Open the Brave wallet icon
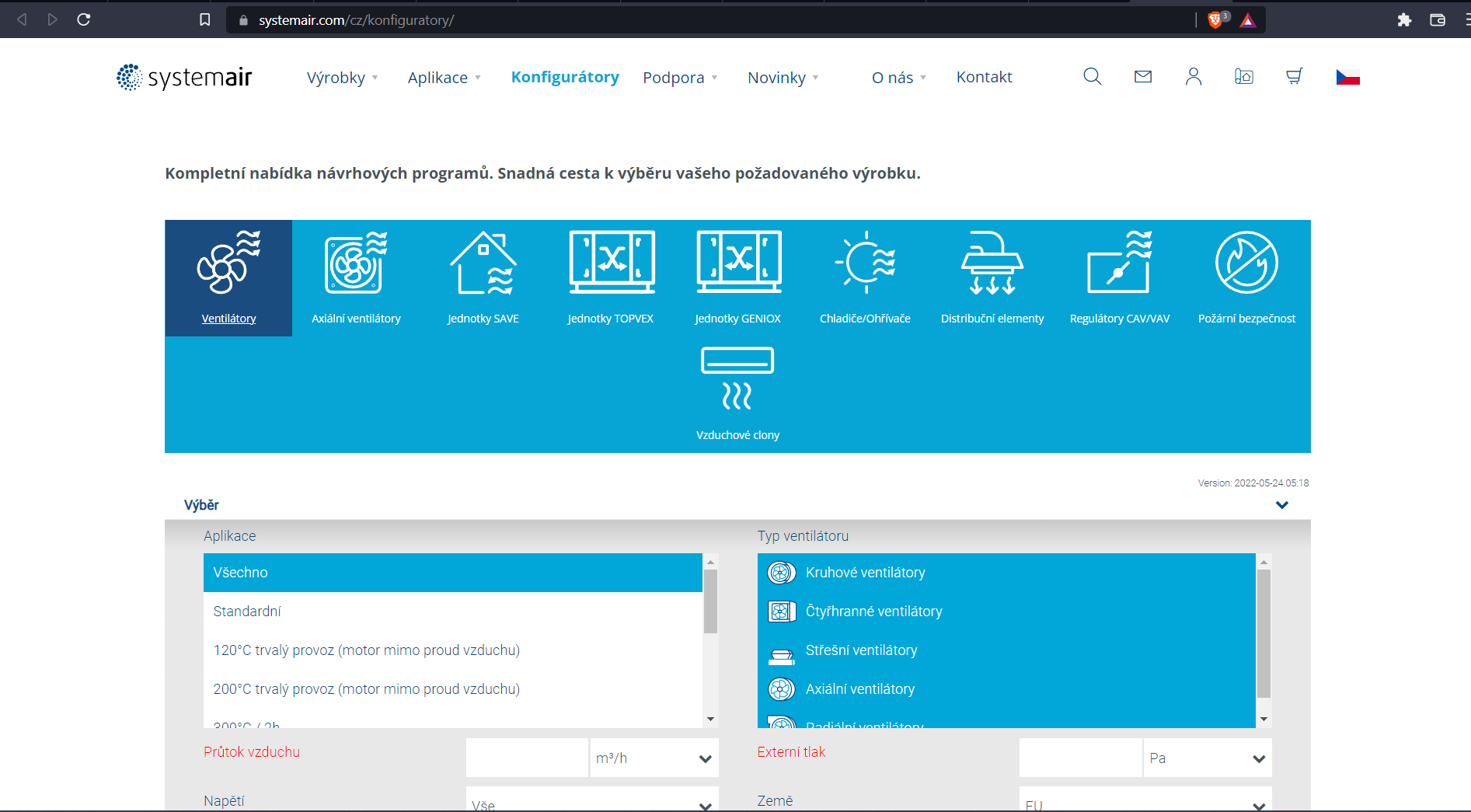The image size is (1471, 812). click(x=1438, y=19)
